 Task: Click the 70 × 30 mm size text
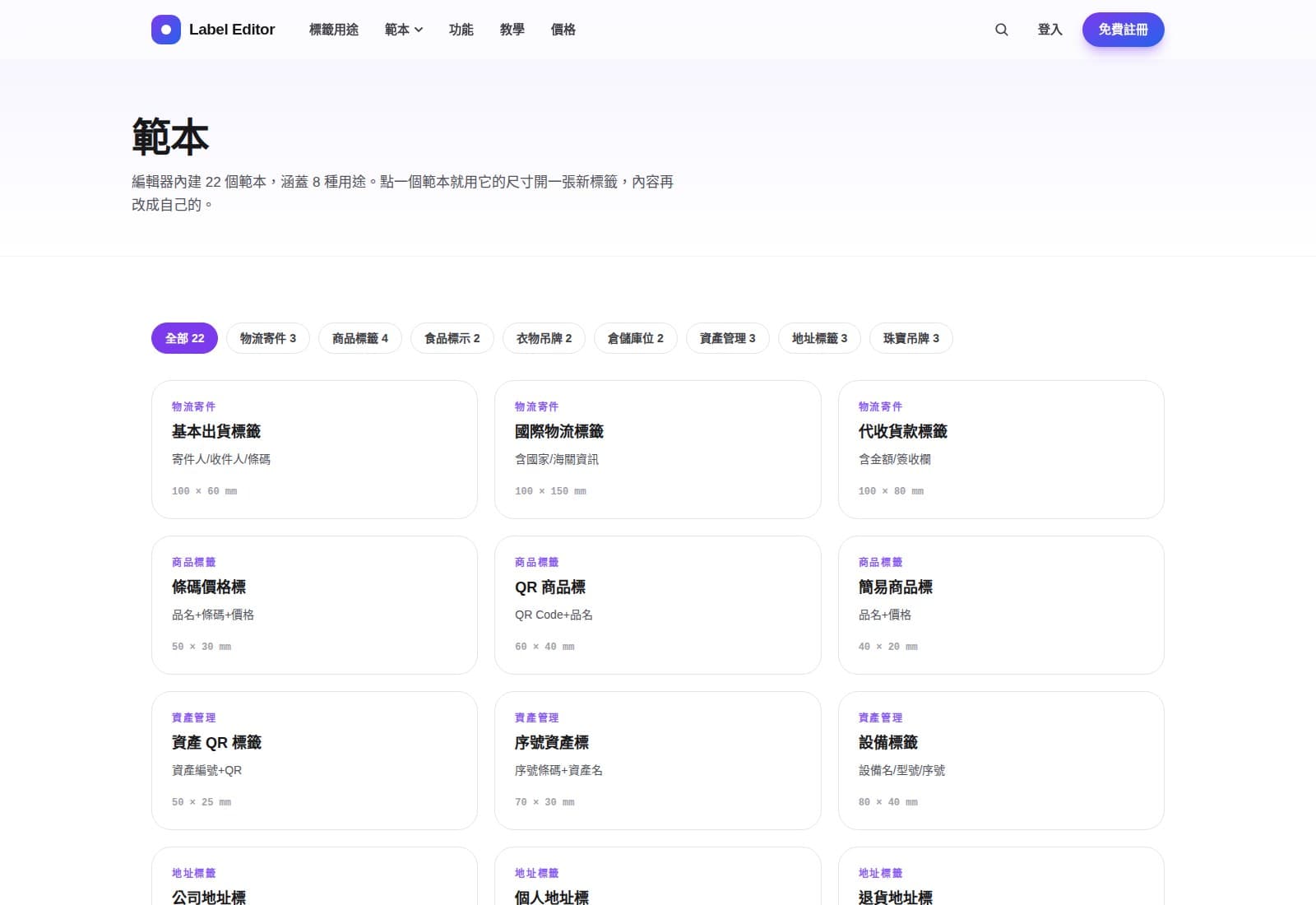(544, 802)
